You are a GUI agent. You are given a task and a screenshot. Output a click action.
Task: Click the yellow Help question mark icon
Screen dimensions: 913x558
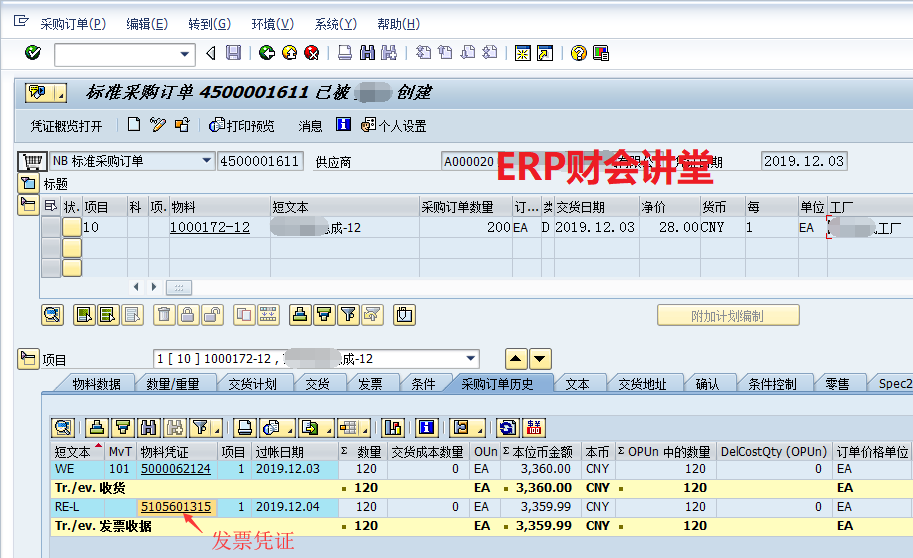pyautogui.click(x=578, y=53)
